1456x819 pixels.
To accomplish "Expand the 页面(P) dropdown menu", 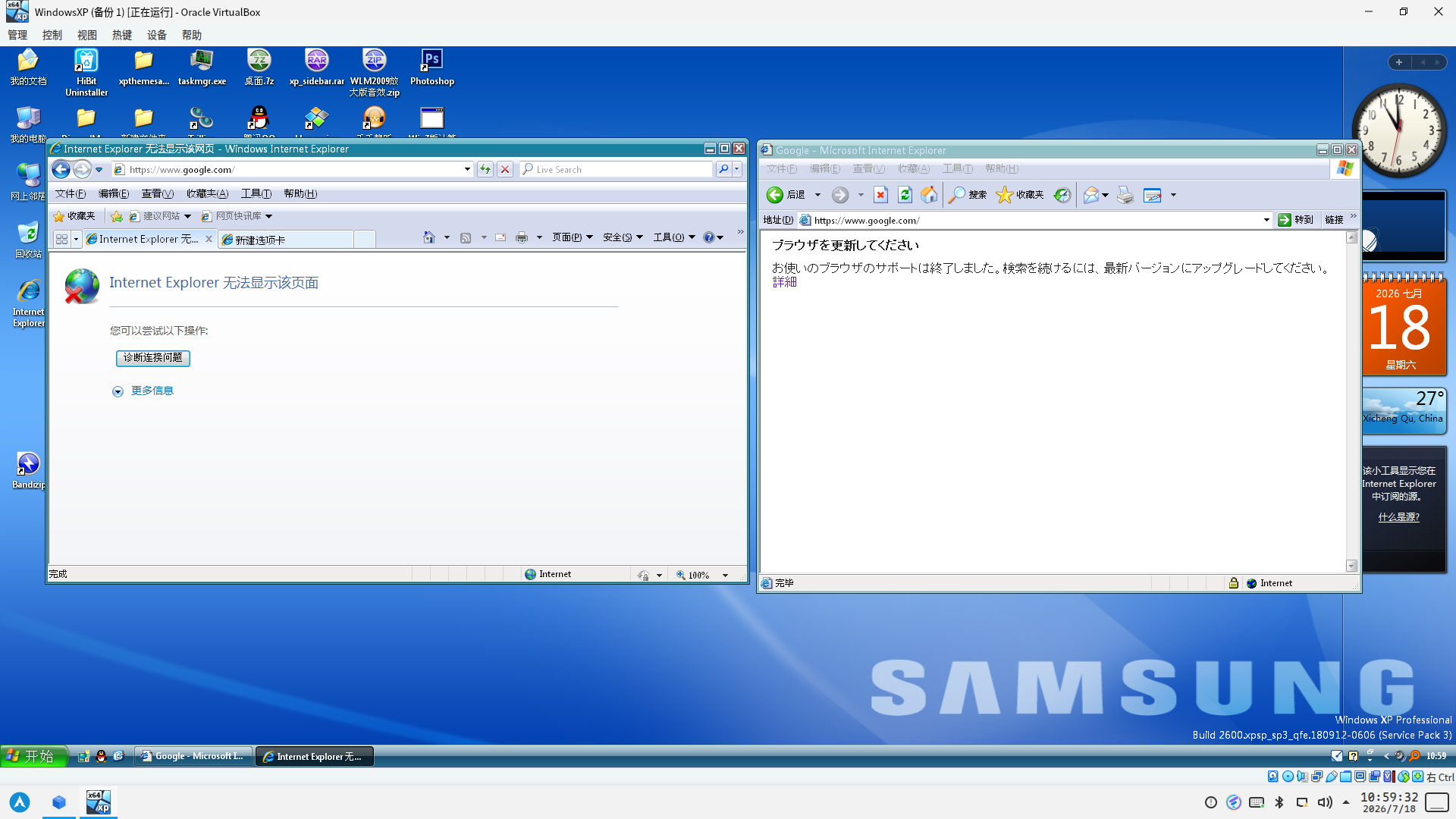I will coord(573,237).
